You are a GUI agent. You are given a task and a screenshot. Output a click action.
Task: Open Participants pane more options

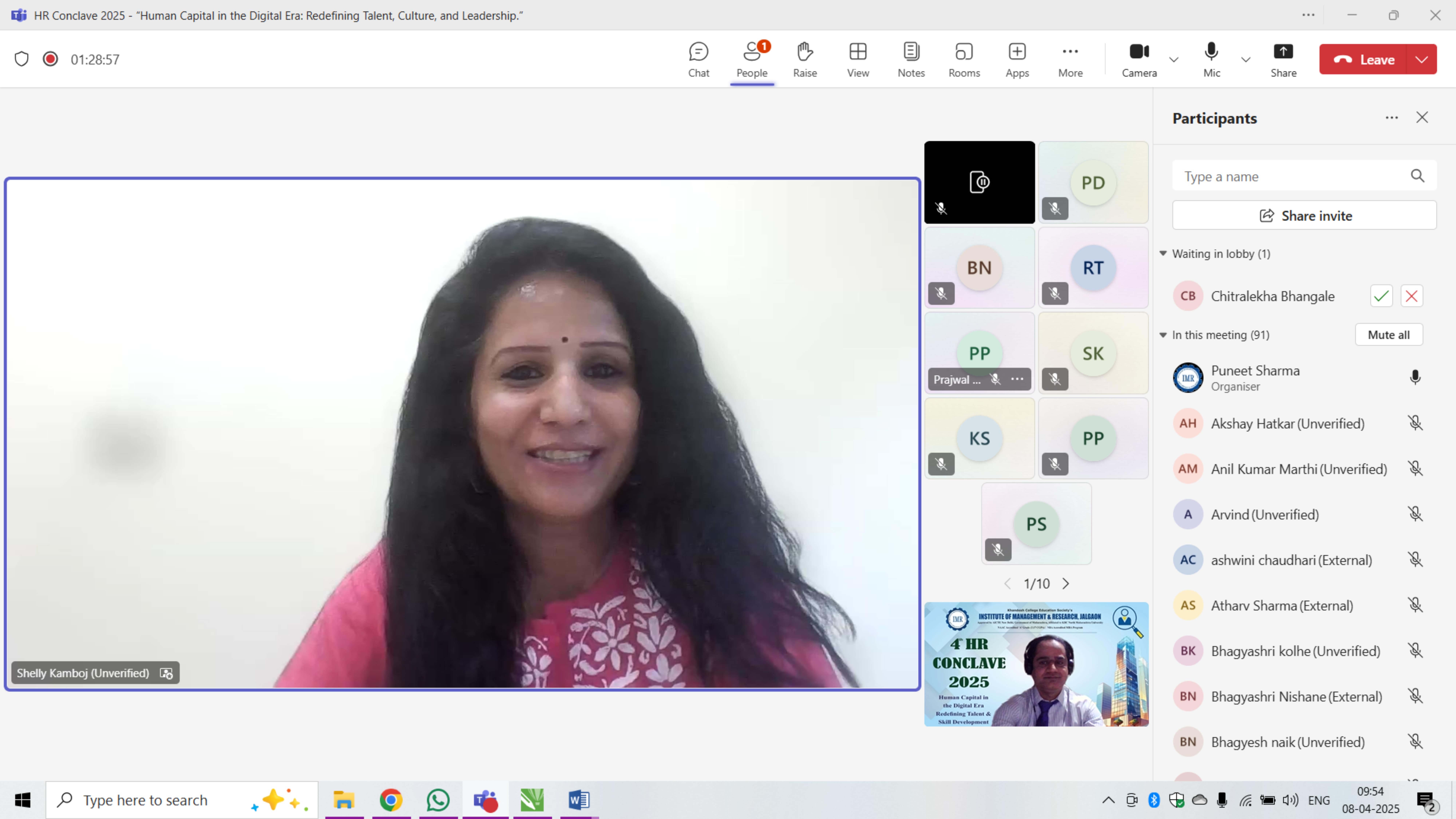click(1392, 118)
